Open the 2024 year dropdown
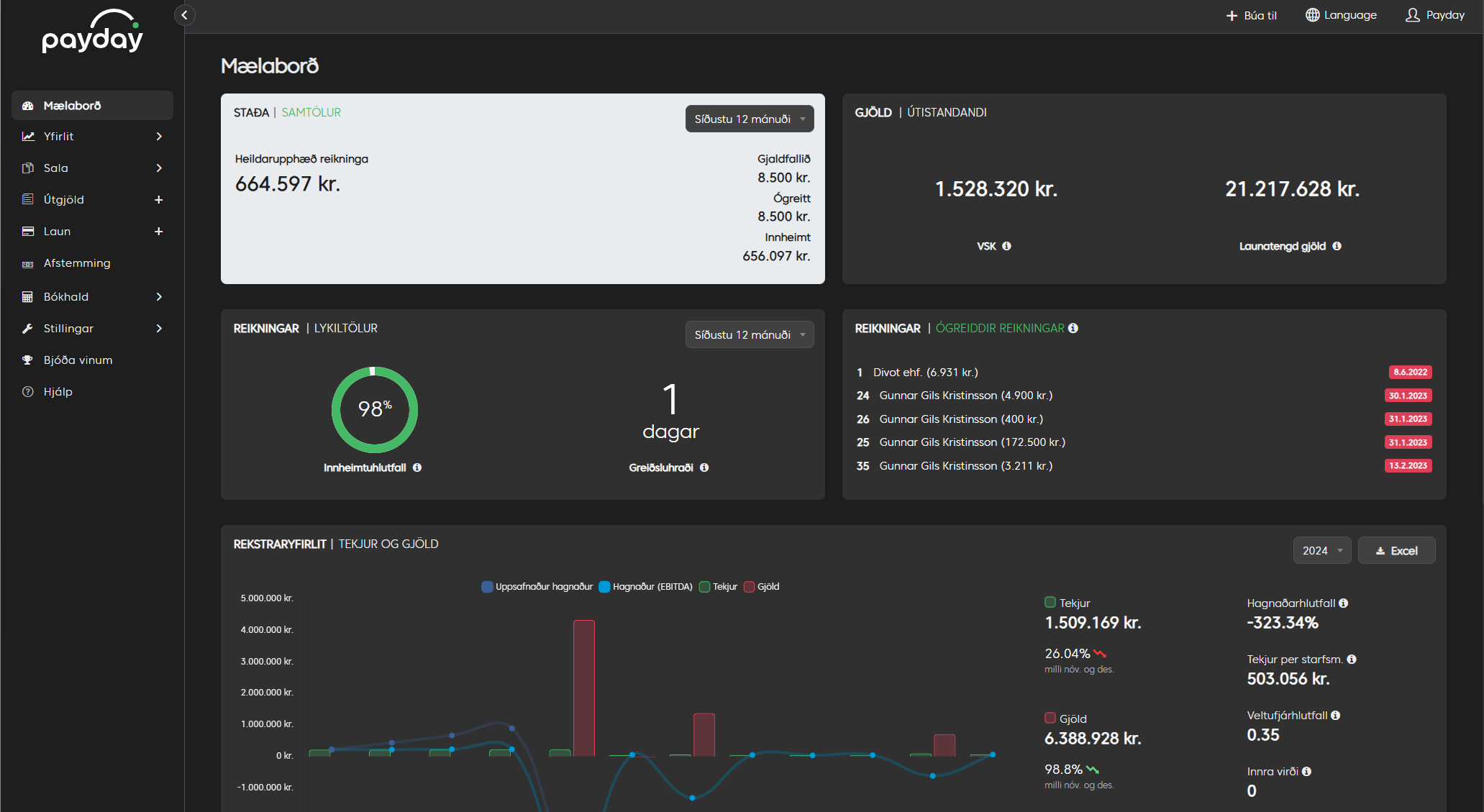 [x=1322, y=550]
